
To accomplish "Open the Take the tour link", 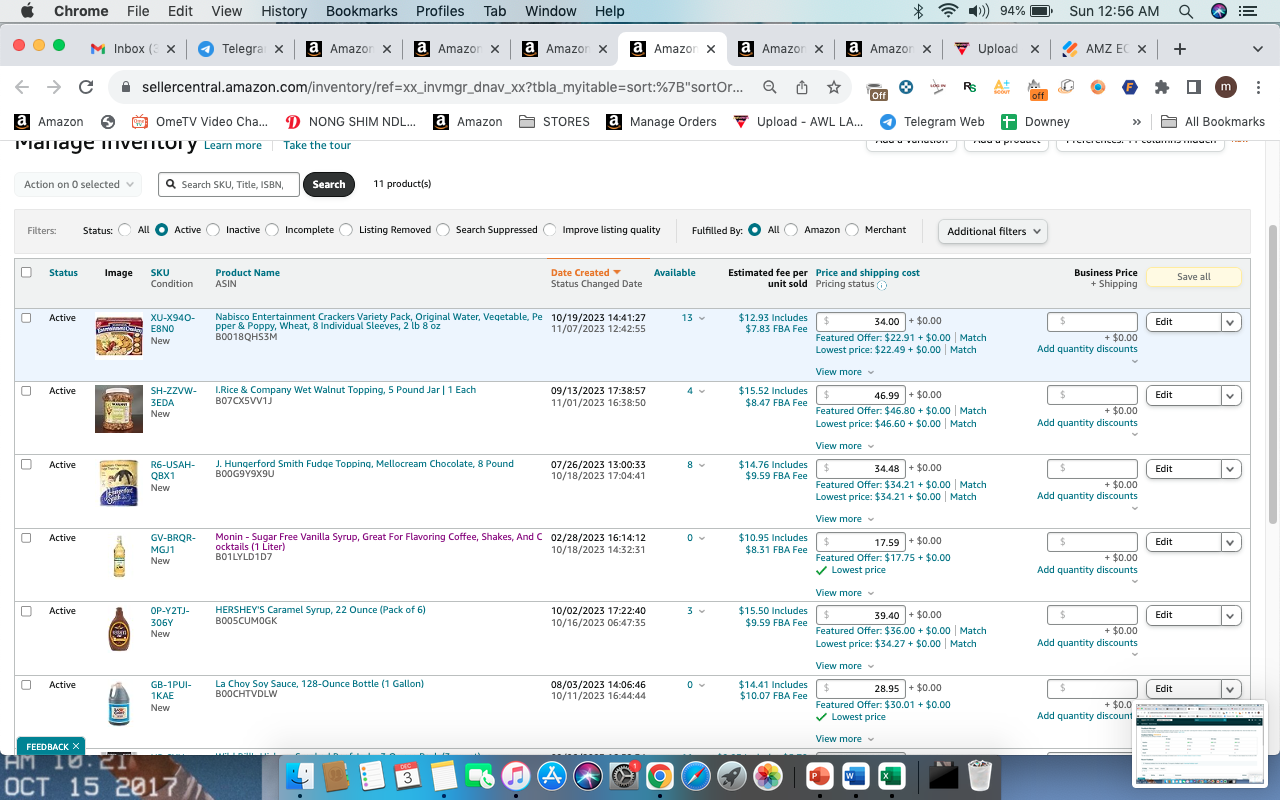I will [x=317, y=145].
